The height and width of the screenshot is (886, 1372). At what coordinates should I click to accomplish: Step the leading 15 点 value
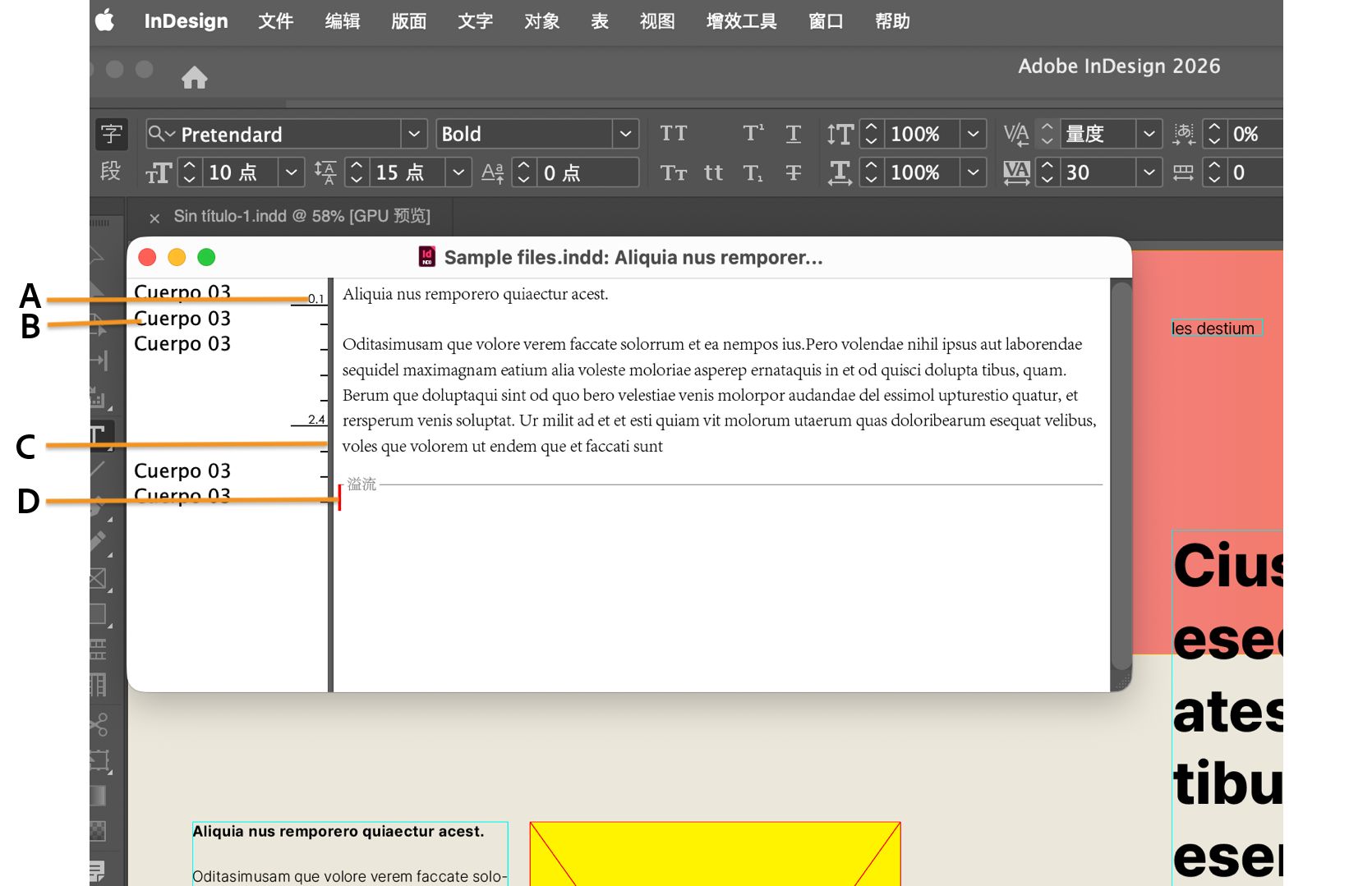[357, 172]
